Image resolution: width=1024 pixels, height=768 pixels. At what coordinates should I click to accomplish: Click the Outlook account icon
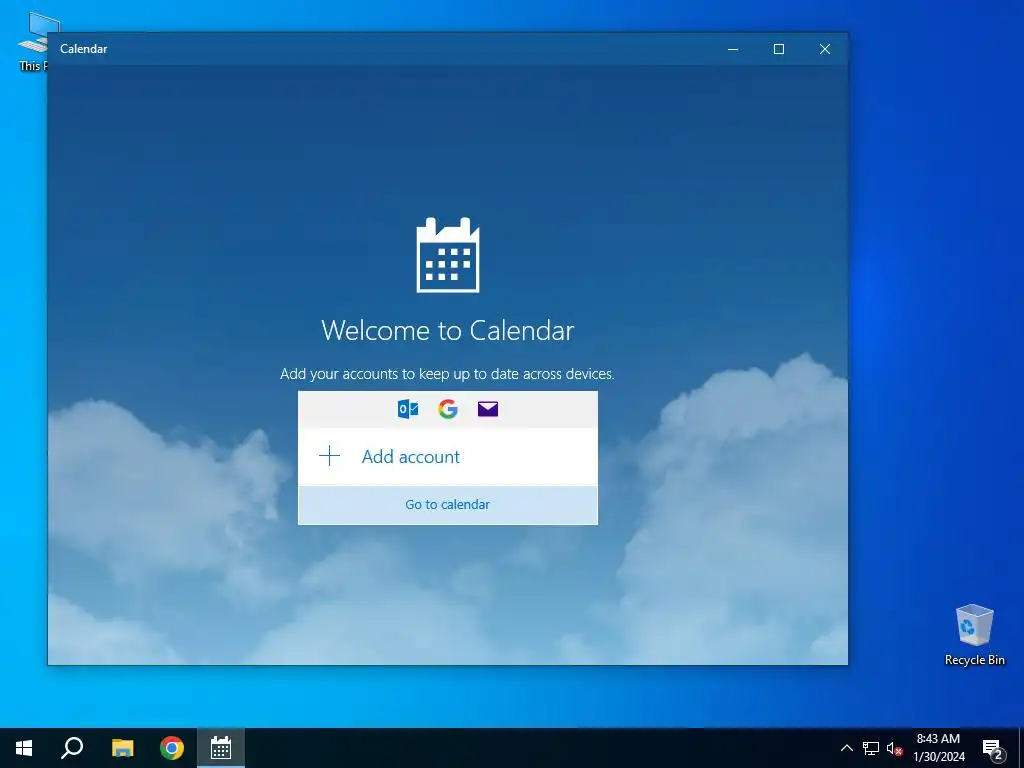pos(408,409)
